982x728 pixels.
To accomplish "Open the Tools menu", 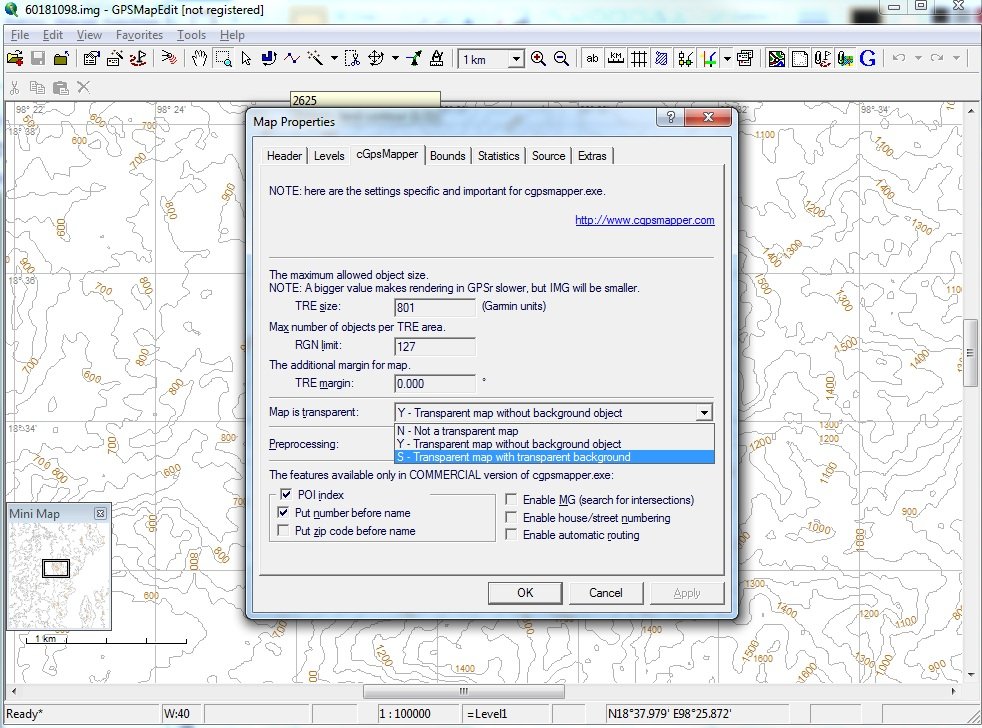I will [x=191, y=35].
